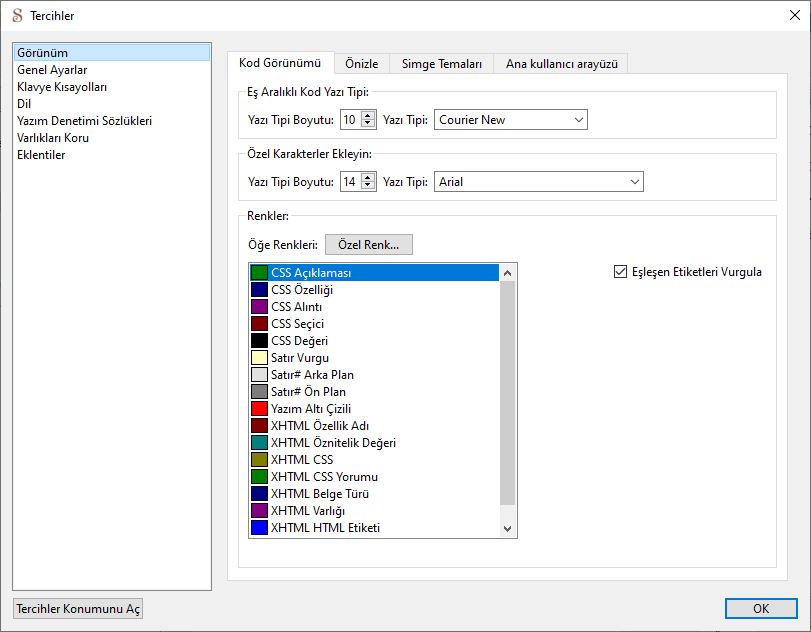
Task: Click the purple CSS Alıntı color swatch
Action: pos(259,307)
